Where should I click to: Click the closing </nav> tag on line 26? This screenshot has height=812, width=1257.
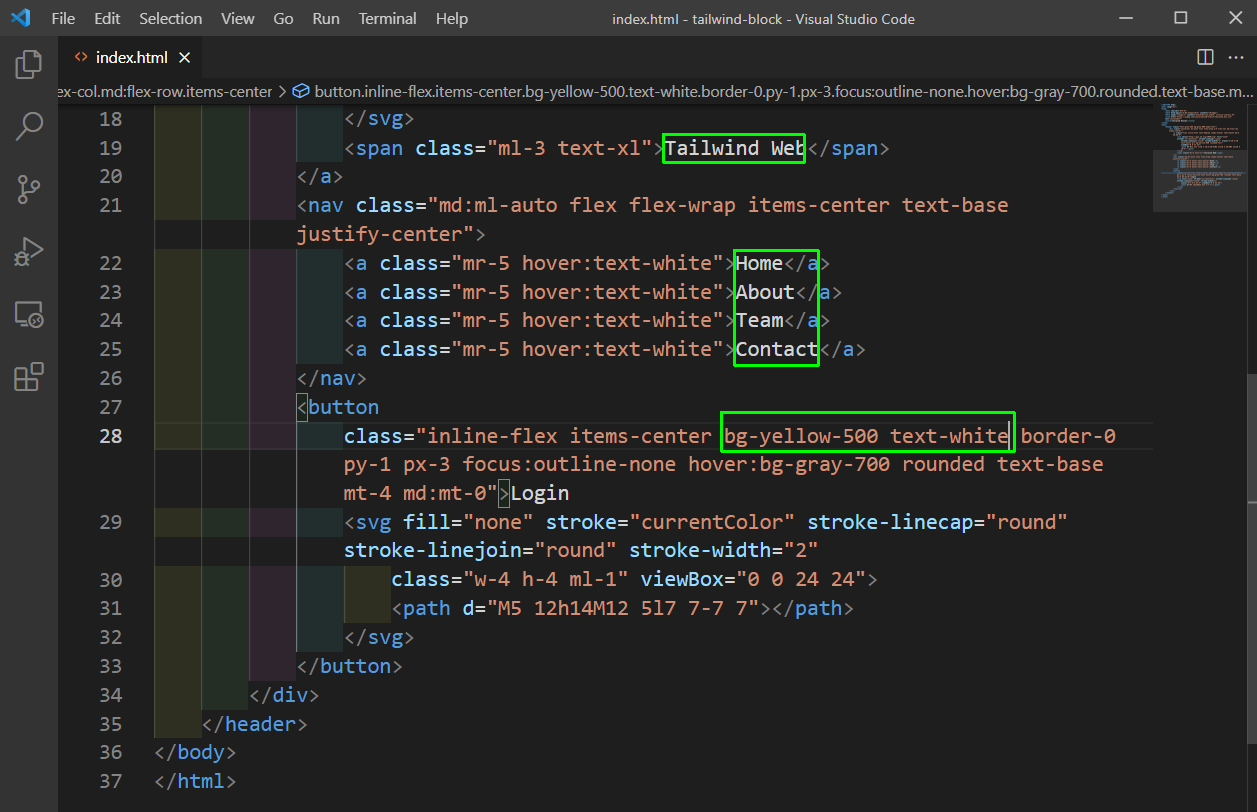pyautogui.click(x=332, y=379)
